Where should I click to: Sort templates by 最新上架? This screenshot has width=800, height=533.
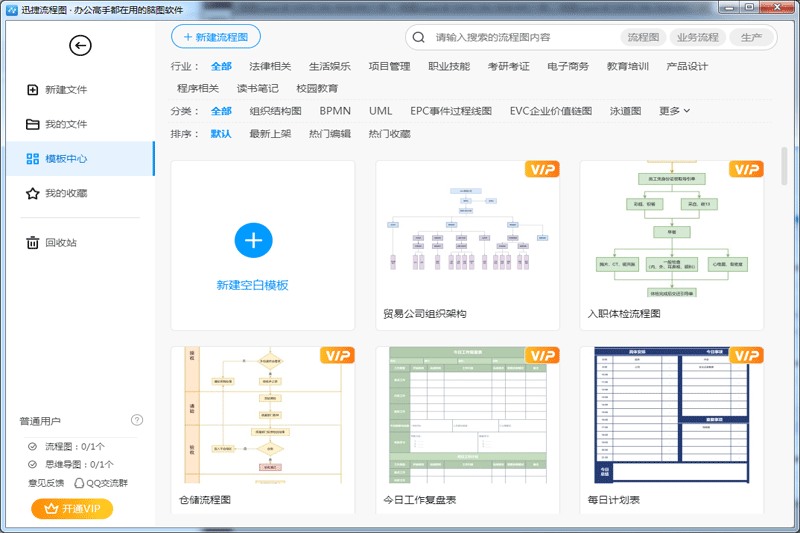(x=270, y=133)
